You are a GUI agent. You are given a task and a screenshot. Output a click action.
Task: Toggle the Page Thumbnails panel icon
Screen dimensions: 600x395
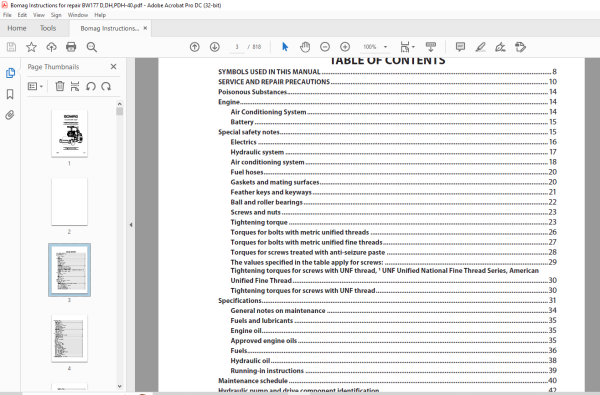coord(10,73)
